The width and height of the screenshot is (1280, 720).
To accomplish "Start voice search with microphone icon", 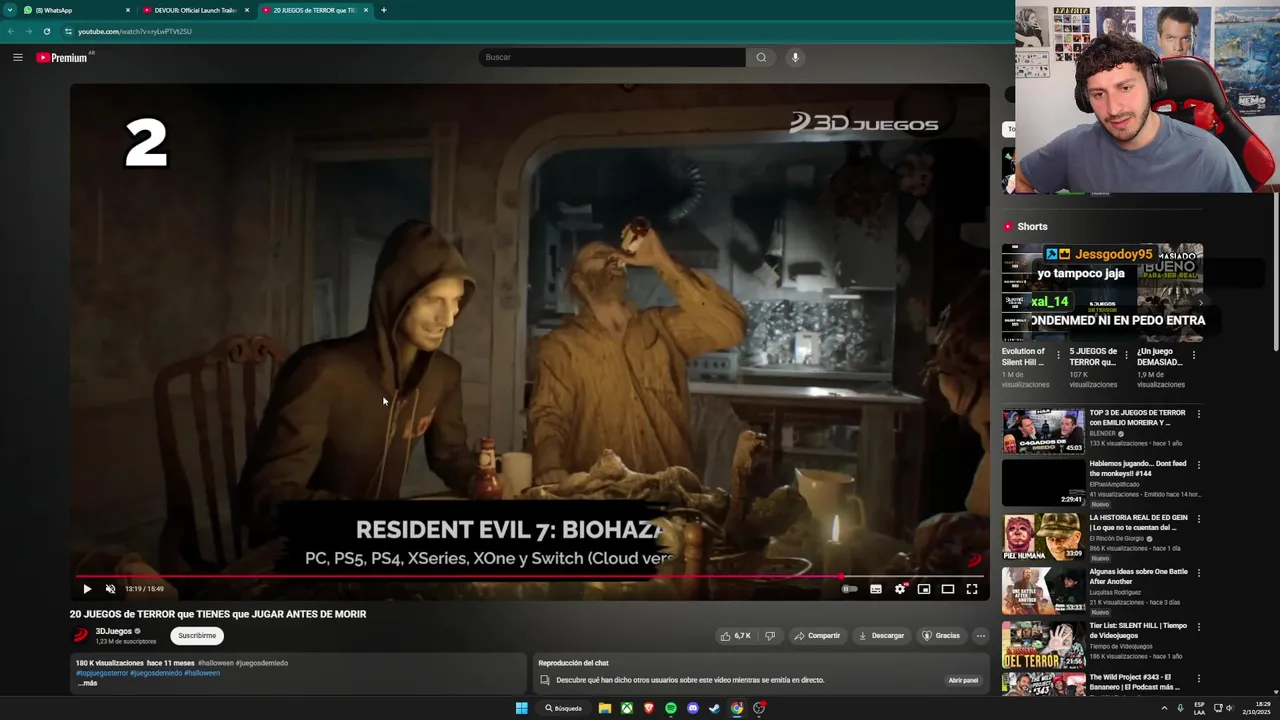I will point(795,57).
